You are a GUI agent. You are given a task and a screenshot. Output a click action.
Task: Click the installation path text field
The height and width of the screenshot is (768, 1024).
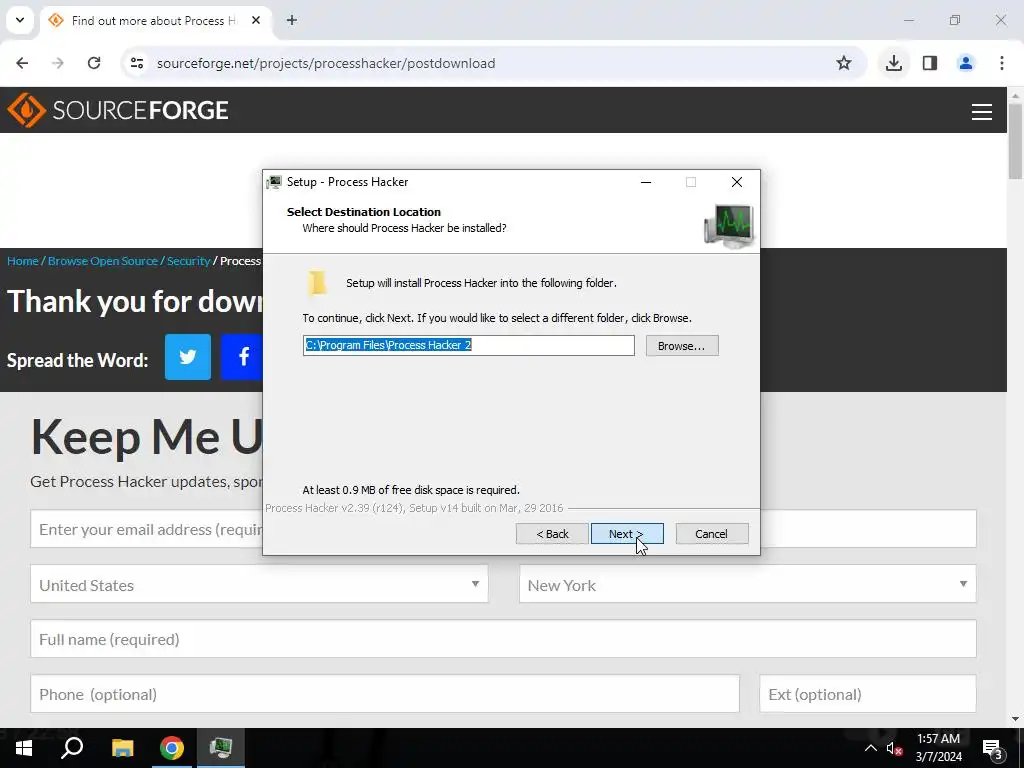(x=468, y=345)
